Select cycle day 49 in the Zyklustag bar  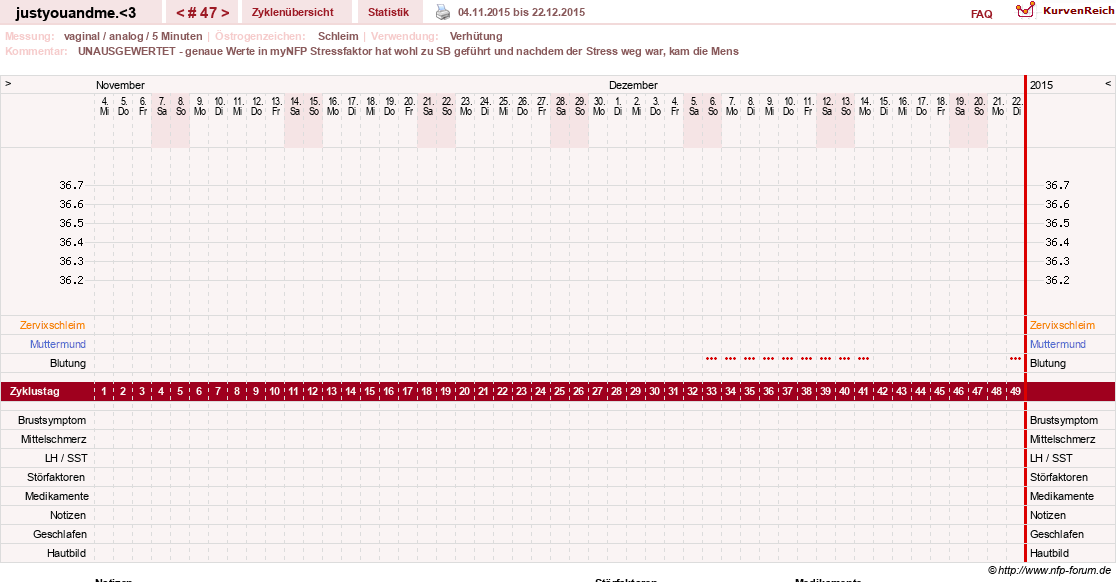1015,391
